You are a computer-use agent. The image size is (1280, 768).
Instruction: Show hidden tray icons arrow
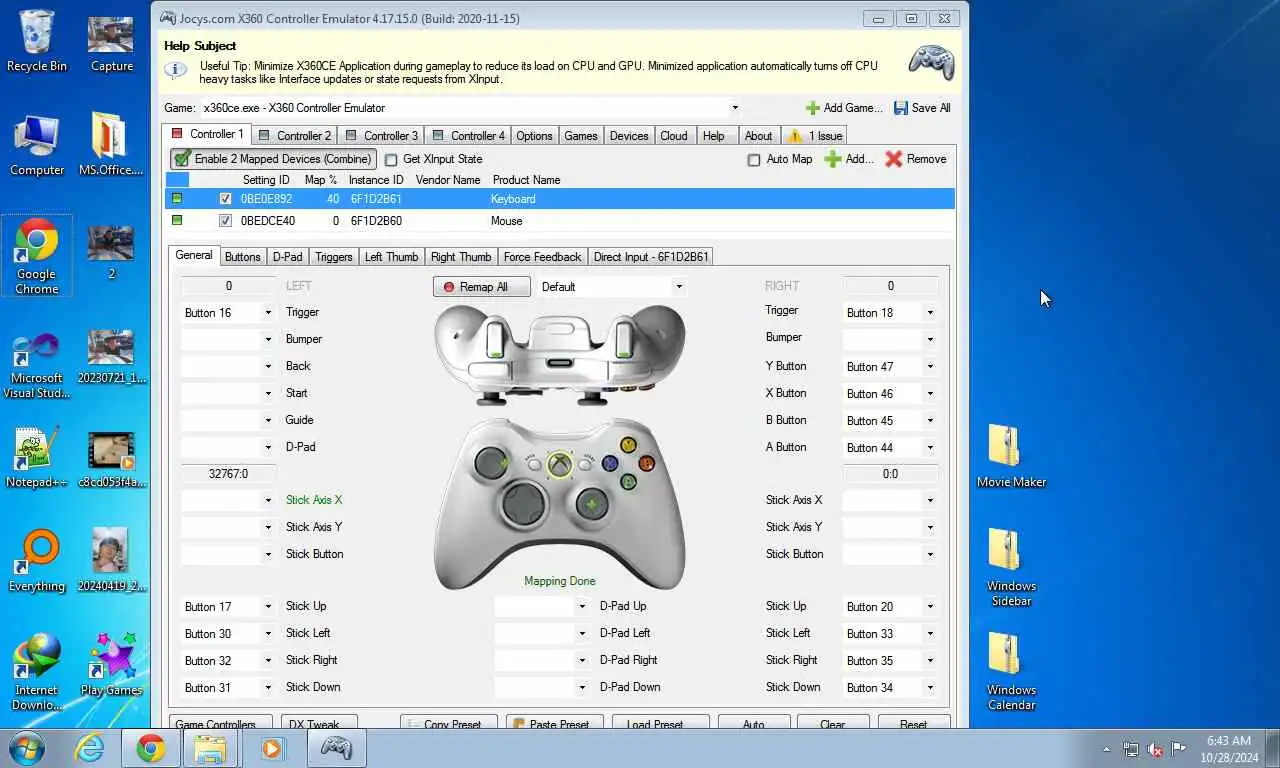(x=1107, y=749)
